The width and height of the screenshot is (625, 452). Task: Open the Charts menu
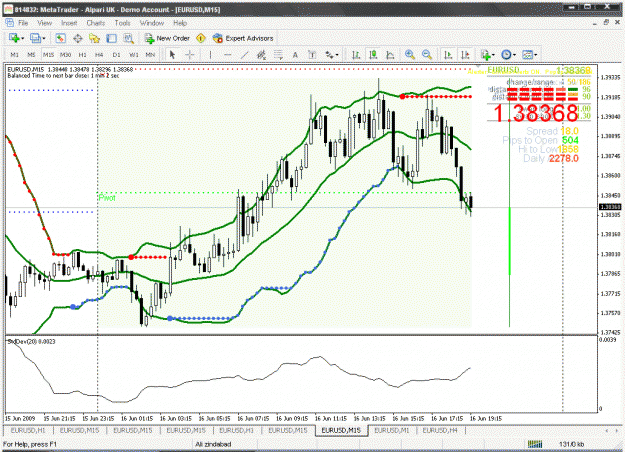[96, 23]
